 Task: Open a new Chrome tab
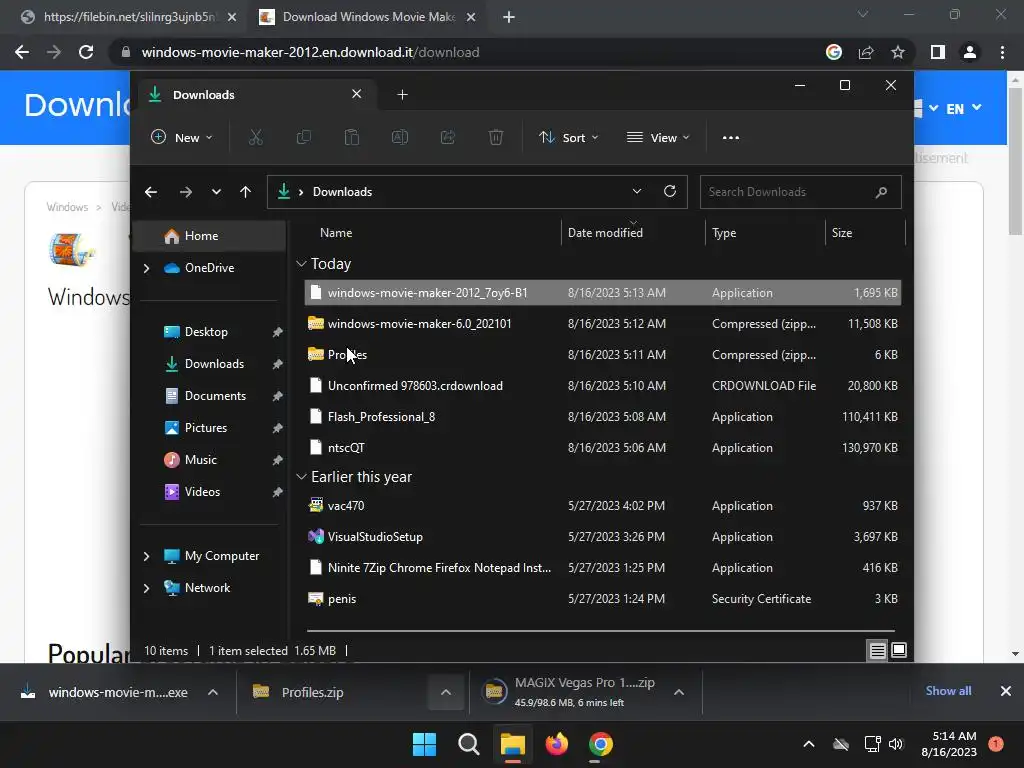(x=509, y=17)
